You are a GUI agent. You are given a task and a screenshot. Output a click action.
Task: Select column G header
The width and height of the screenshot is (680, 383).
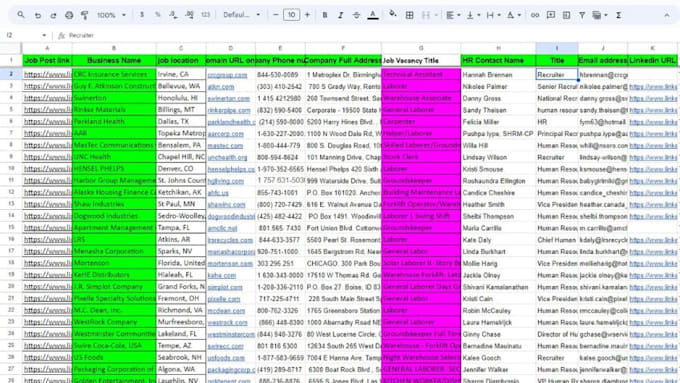[x=421, y=48]
